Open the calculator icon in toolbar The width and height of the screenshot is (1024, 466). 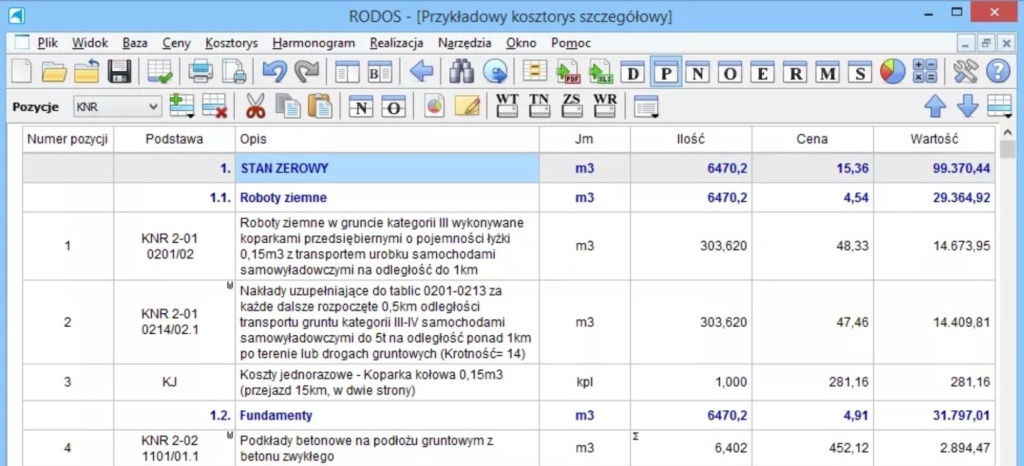925,72
